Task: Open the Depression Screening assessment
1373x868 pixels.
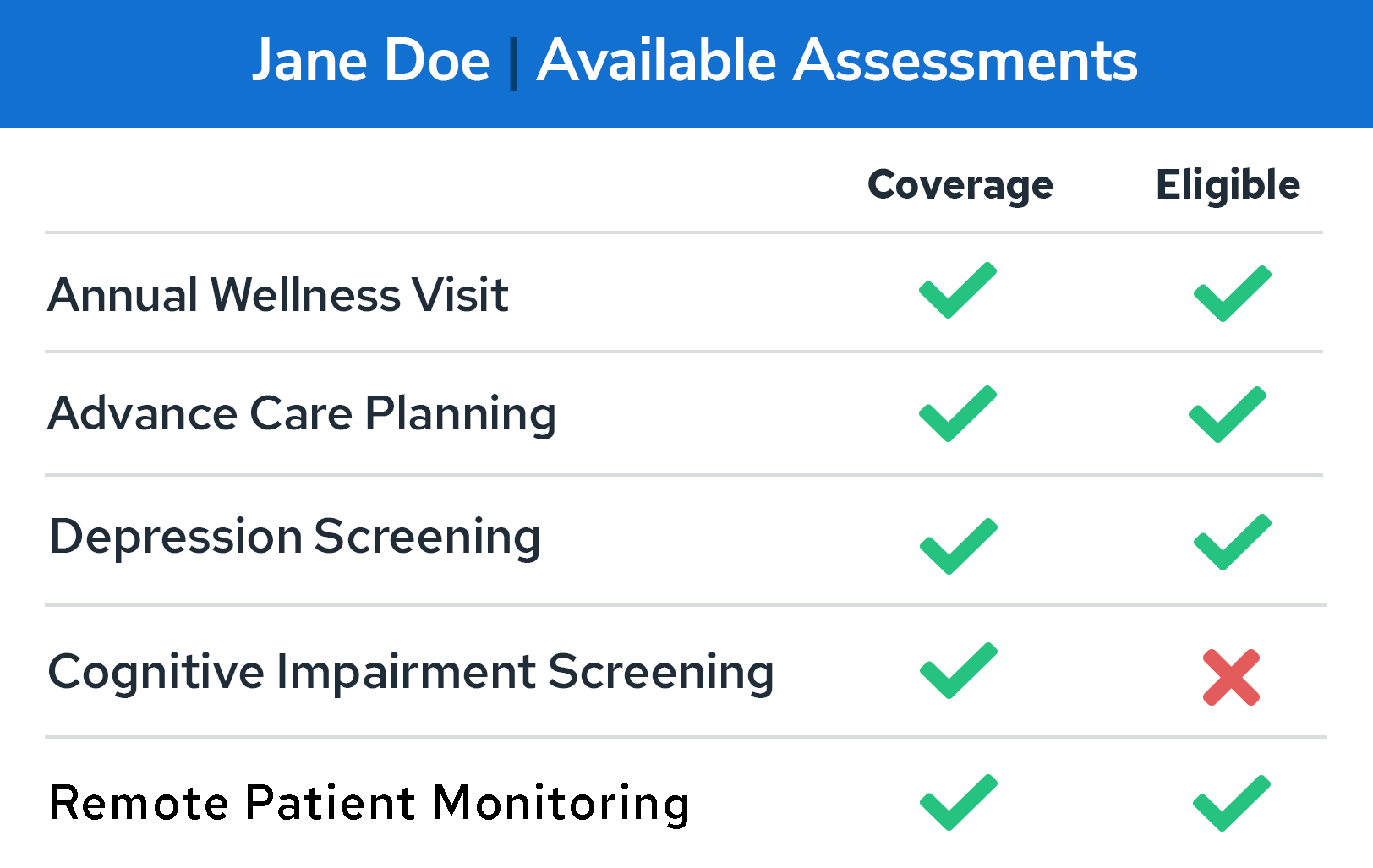Action: 295,538
